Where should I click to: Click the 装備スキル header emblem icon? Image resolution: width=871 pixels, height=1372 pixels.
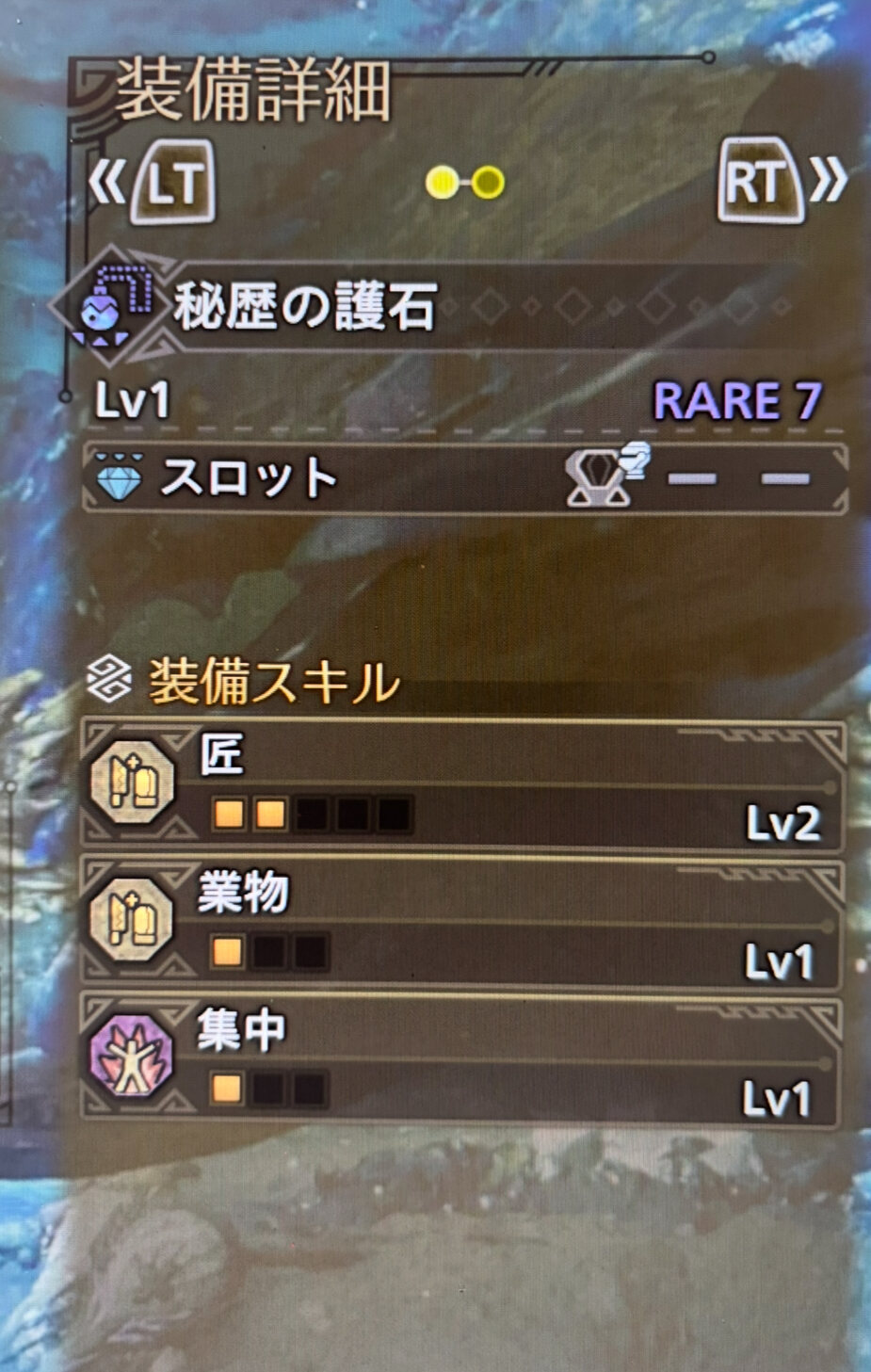pos(108,679)
